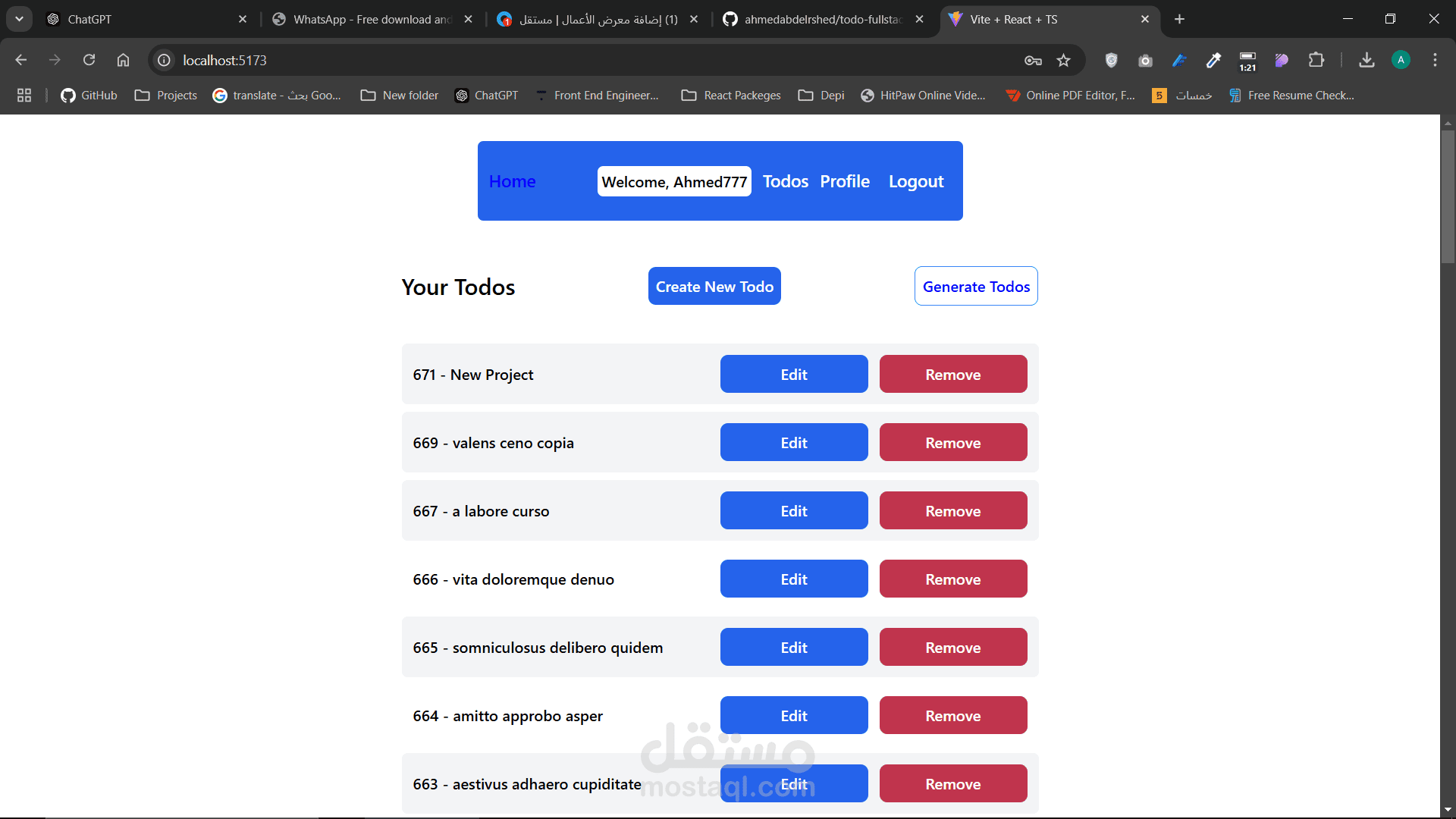Click the browser home icon
This screenshot has height=819, width=1456.
pos(123,60)
